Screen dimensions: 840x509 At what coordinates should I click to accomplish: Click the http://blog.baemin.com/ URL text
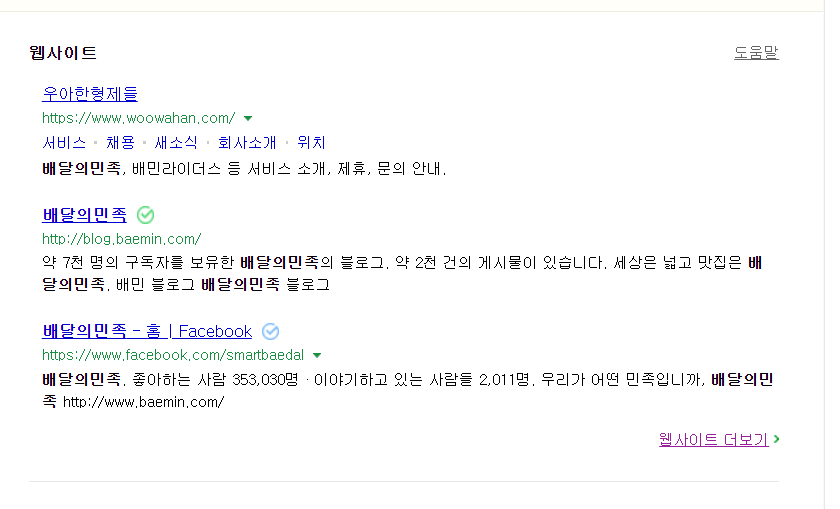(x=122, y=238)
